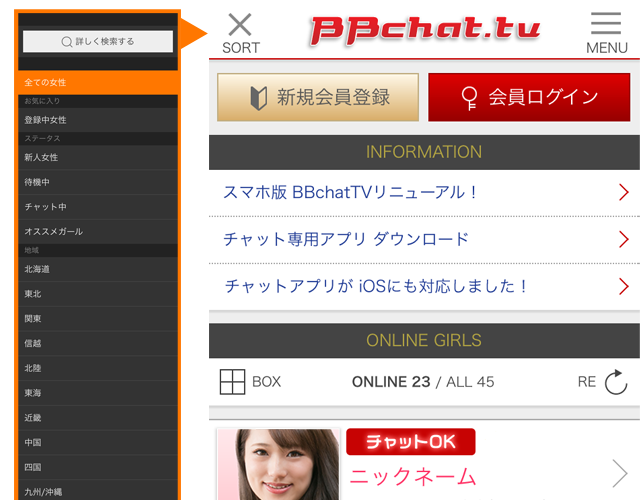Click the チャットOK badge
Viewport: 640px width, 500px height.
[x=411, y=442]
